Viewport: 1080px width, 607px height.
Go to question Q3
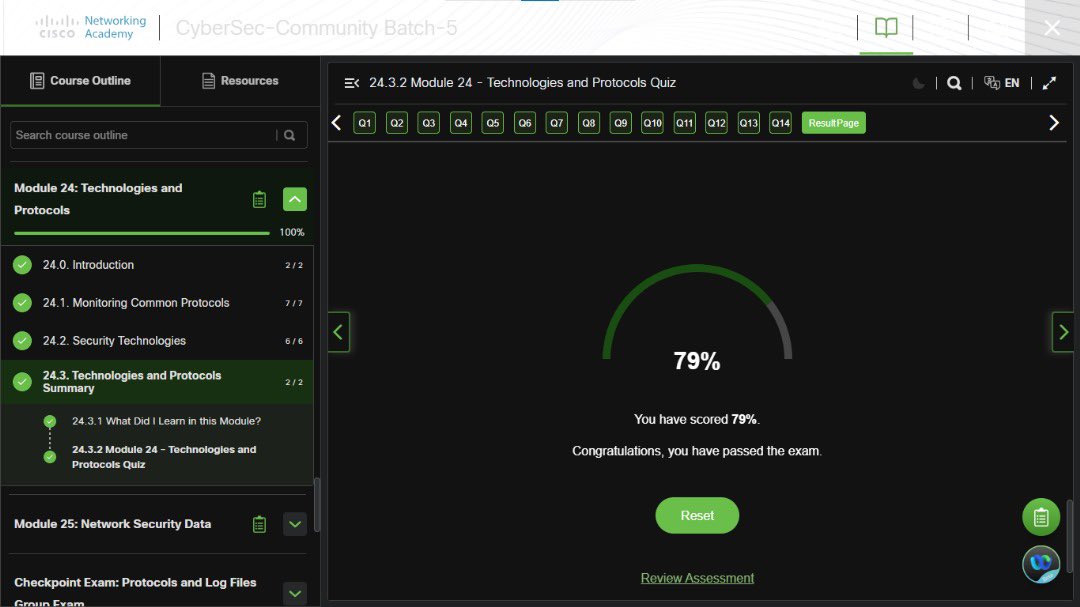[x=428, y=123]
